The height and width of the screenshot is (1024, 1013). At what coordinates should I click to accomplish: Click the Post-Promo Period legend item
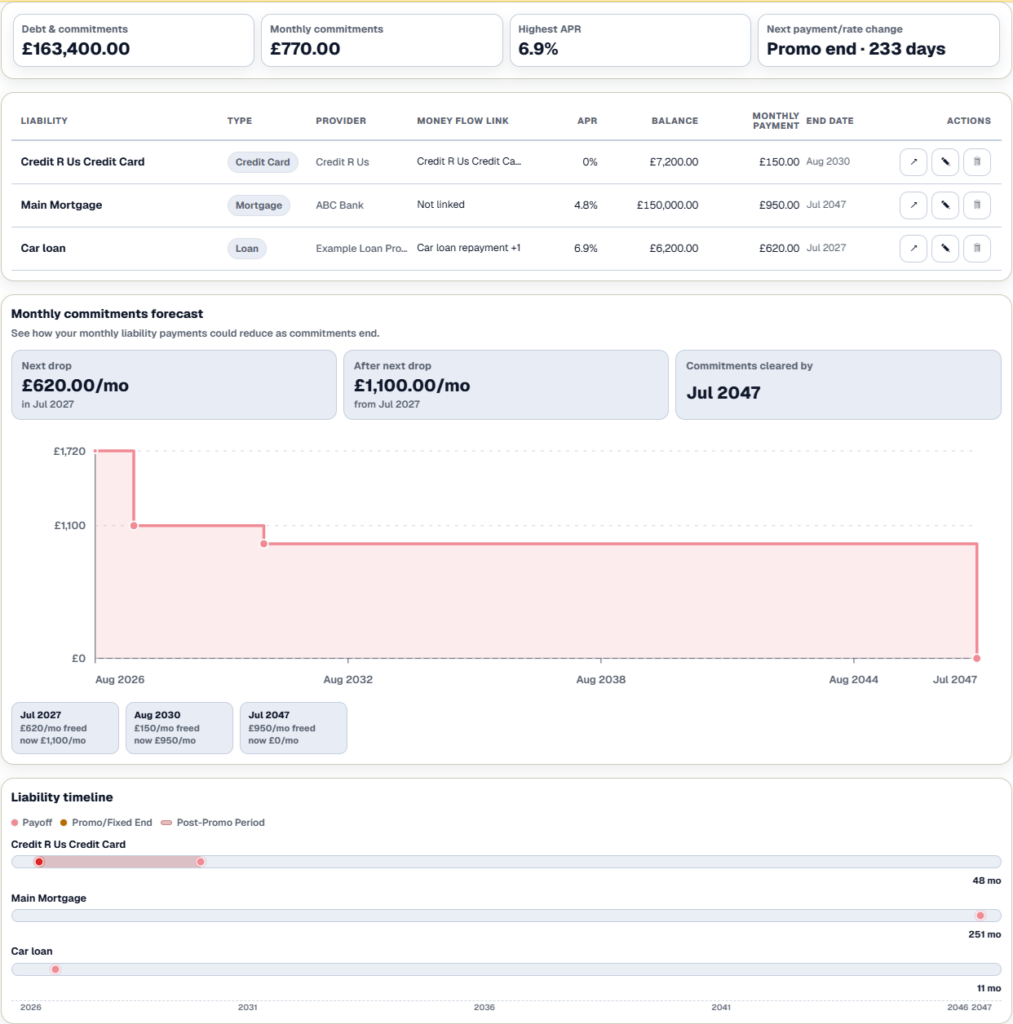pos(213,822)
